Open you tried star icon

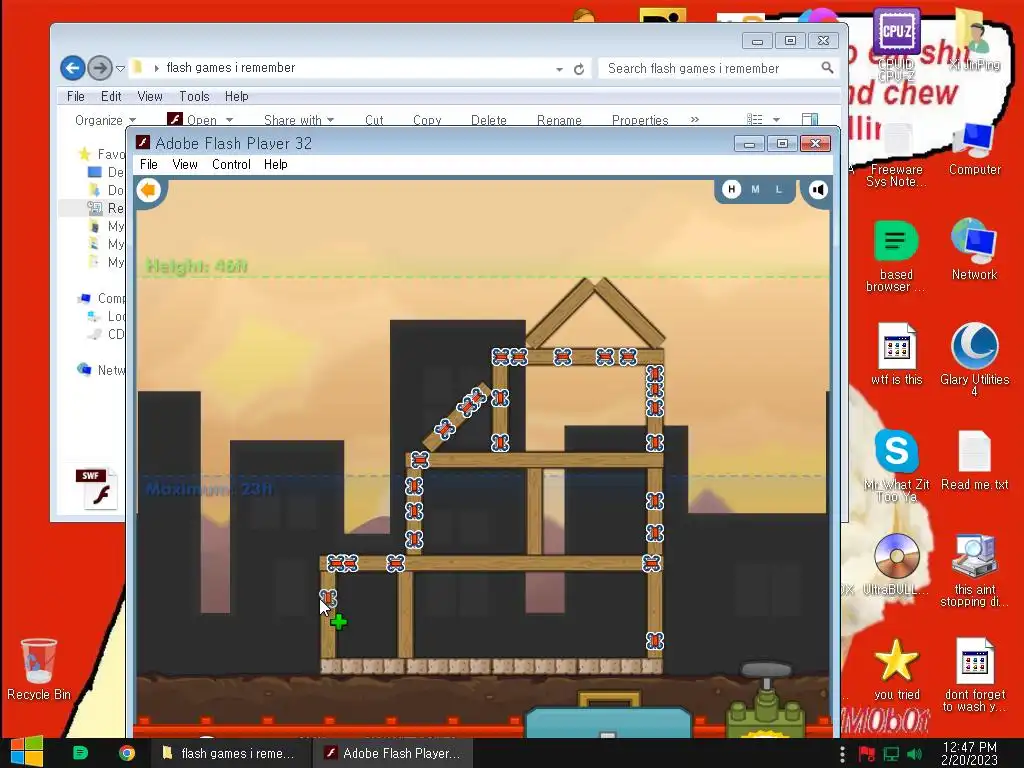tap(896, 669)
